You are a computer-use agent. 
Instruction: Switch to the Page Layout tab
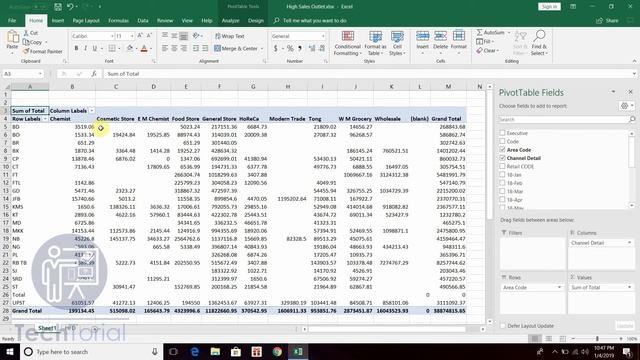(x=86, y=20)
